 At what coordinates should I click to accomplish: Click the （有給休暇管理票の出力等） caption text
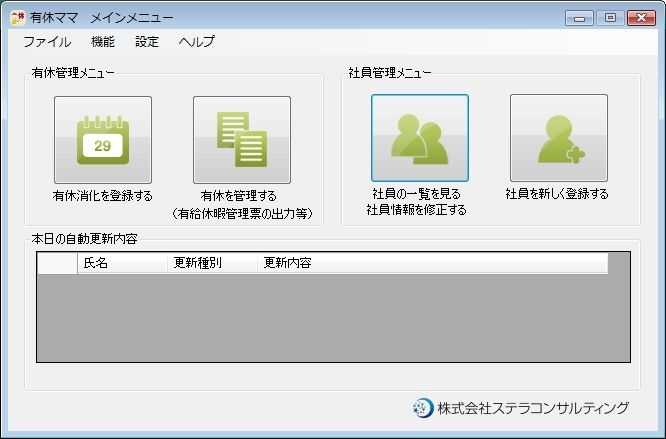click(242, 213)
